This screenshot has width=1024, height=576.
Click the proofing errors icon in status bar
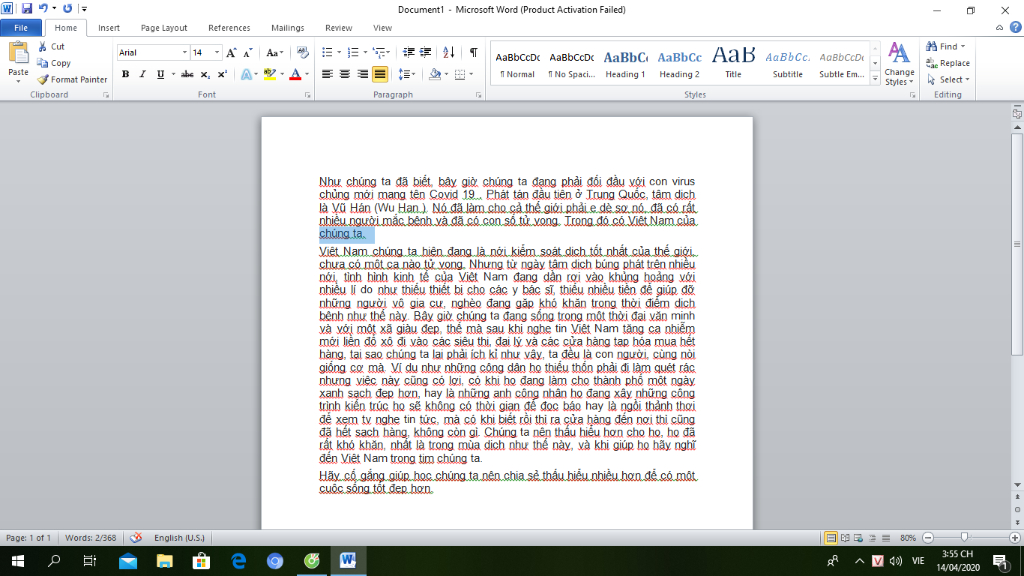[136, 538]
